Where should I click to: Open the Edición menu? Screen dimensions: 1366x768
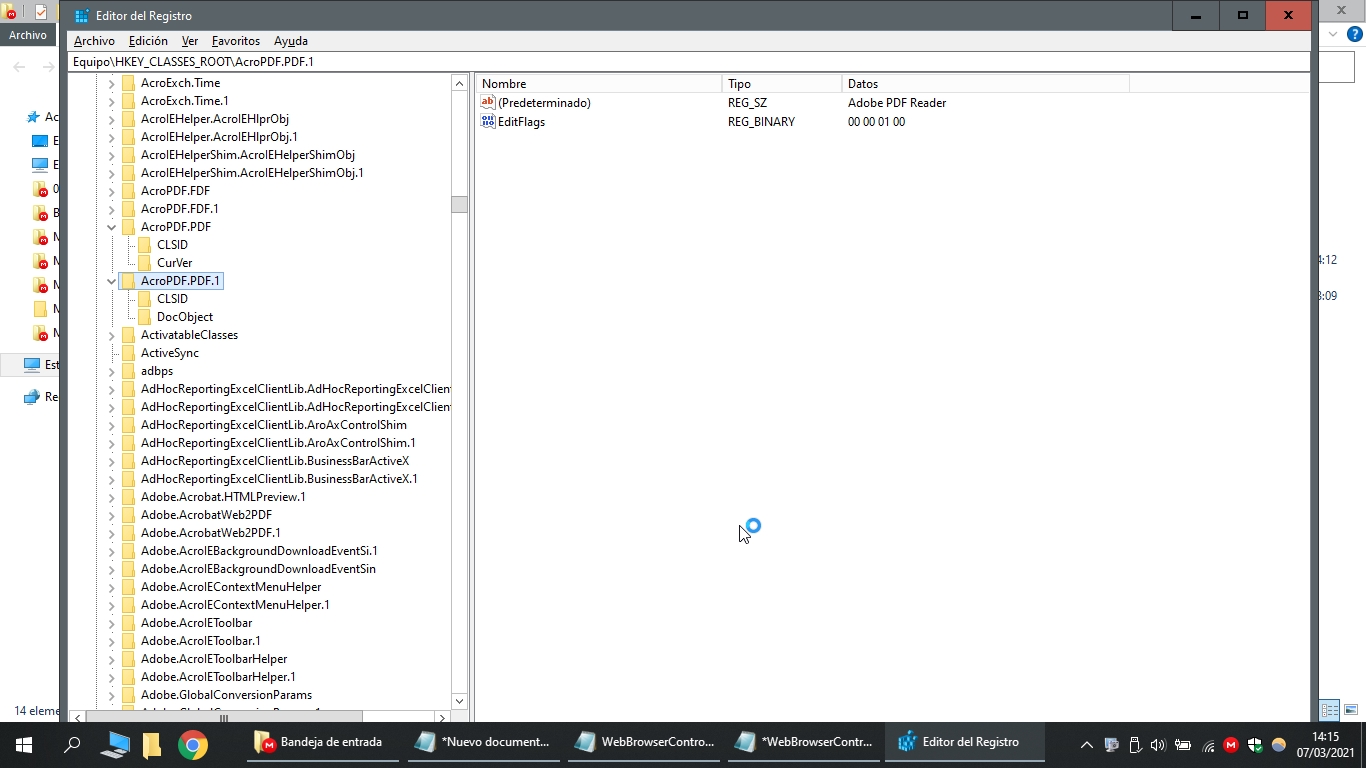tap(148, 41)
